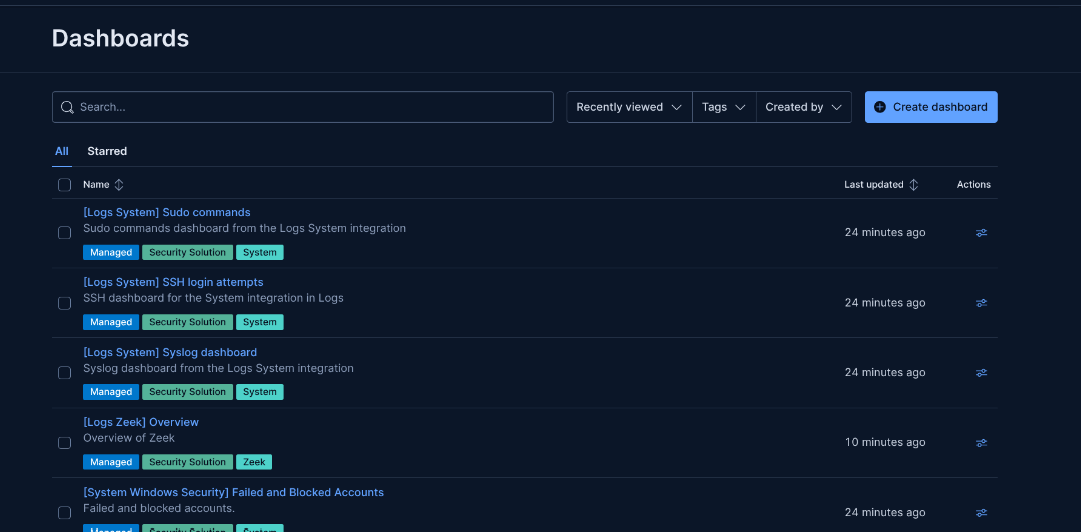Image resolution: width=1081 pixels, height=532 pixels.
Task: Open Failed and Blocked Accounts dashboard
Action: [x=234, y=492]
